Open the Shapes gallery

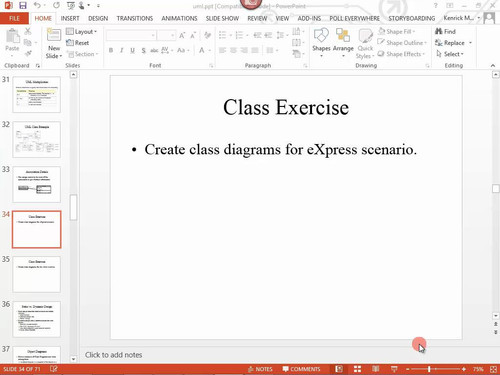tap(321, 43)
